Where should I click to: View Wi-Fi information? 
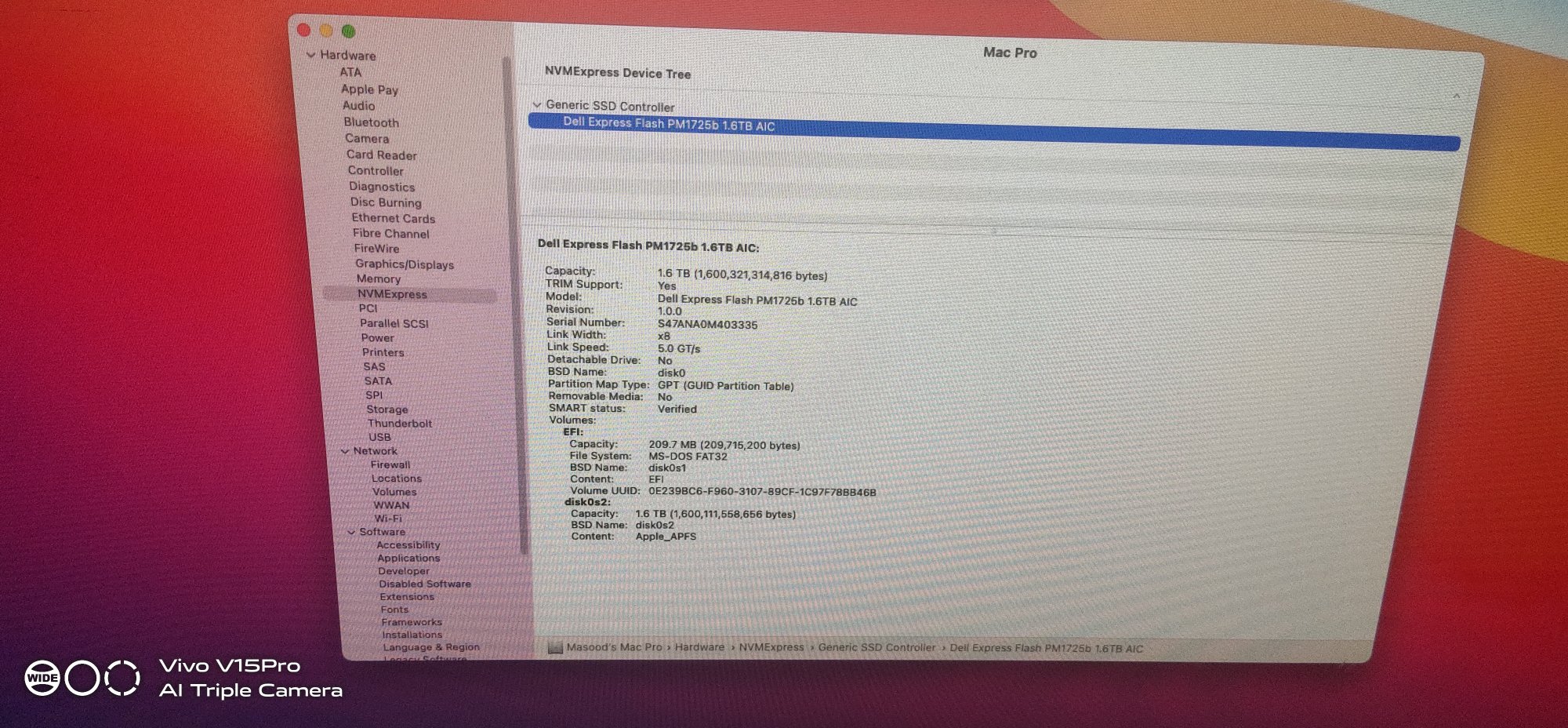388,519
